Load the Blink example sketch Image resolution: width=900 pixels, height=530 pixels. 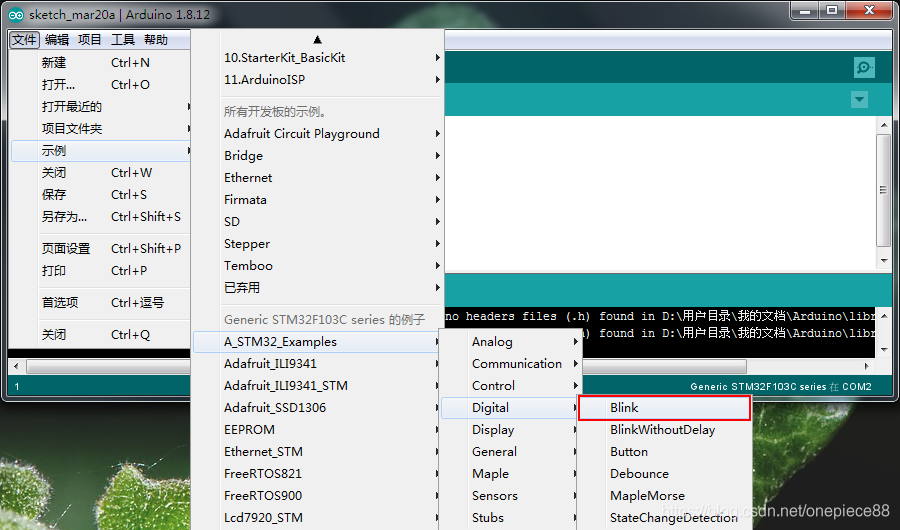[665, 408]
